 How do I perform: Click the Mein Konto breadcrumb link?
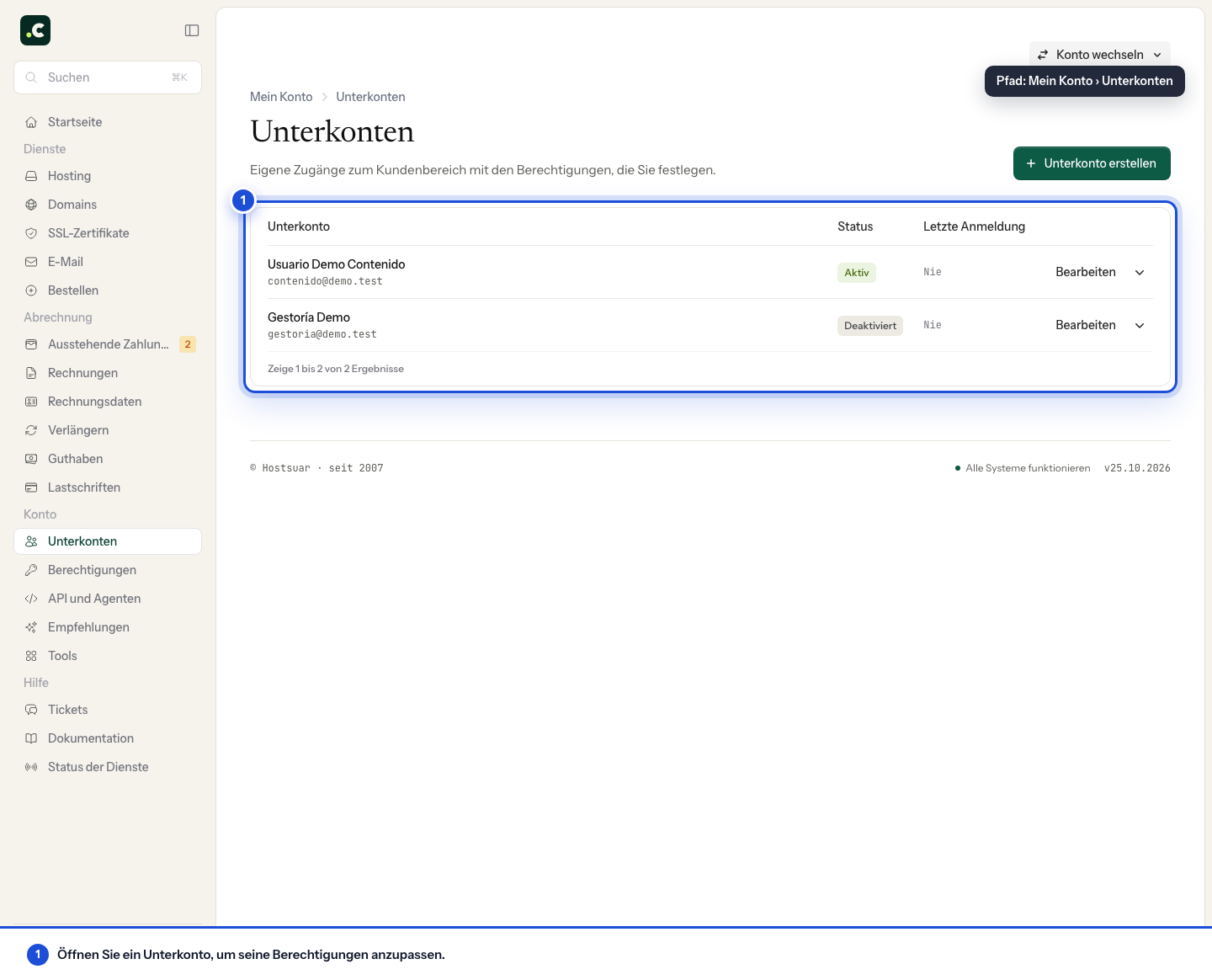pos(281,97)
